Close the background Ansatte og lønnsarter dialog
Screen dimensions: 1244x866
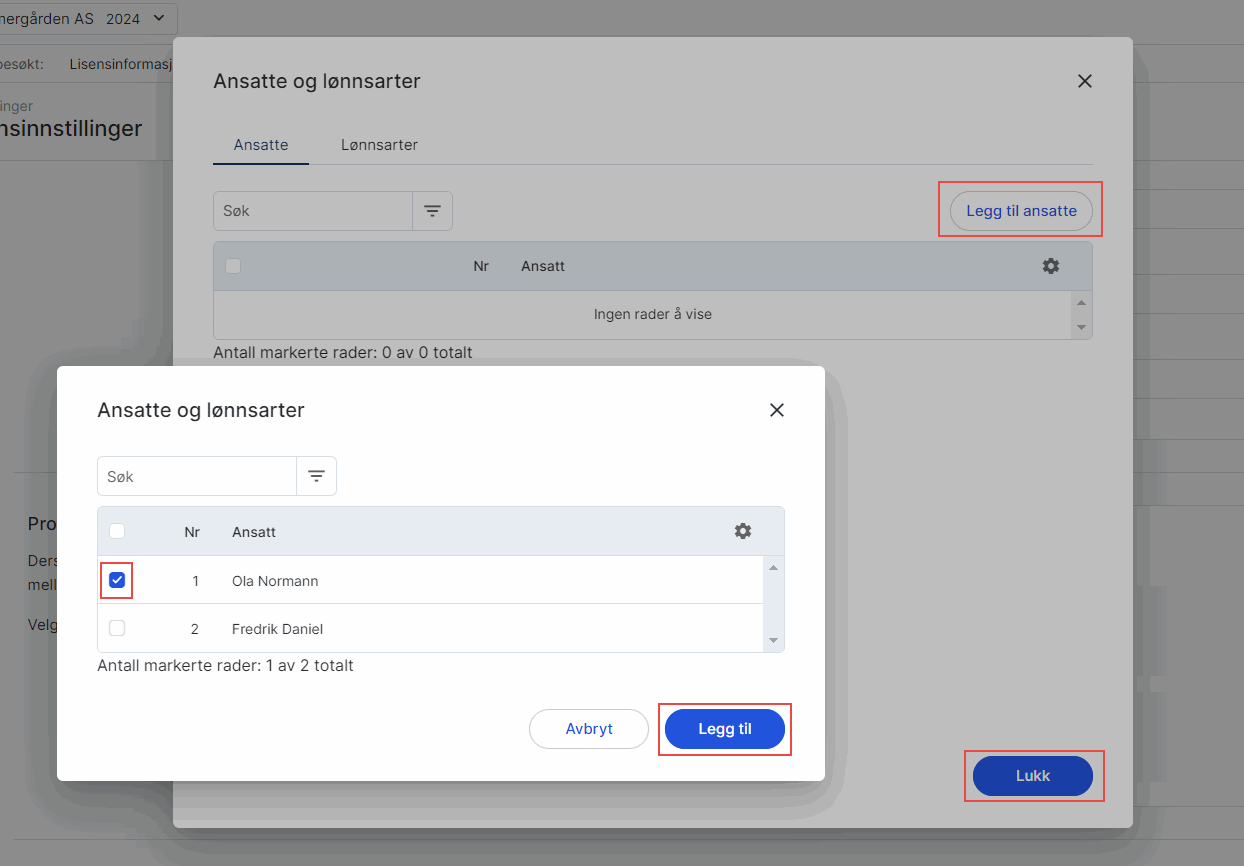pos(1085,81)
